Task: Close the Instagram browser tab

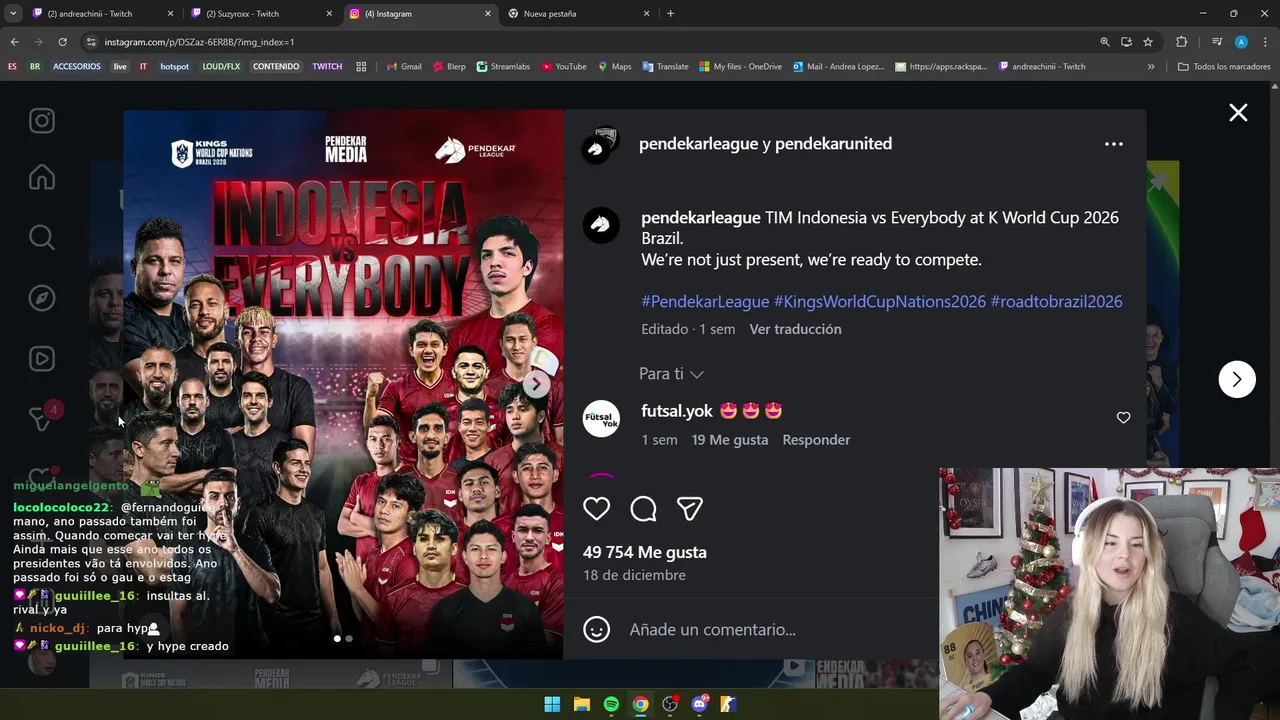Action: (x=488, y=14)
